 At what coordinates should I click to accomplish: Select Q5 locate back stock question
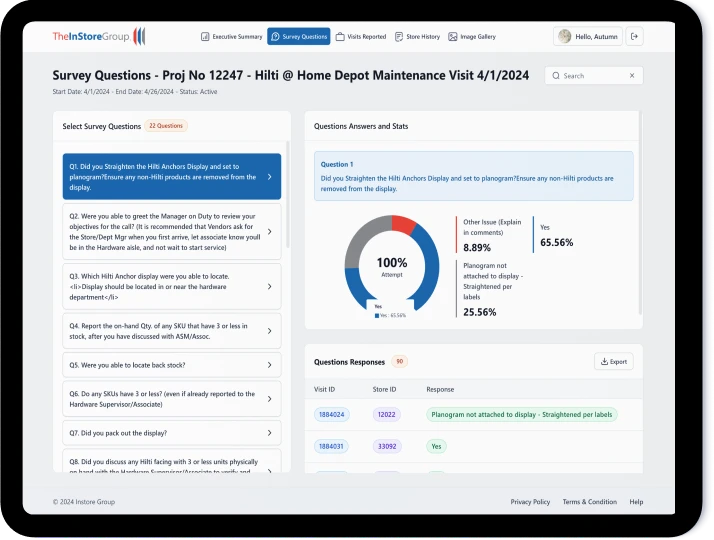coord(172,365)
